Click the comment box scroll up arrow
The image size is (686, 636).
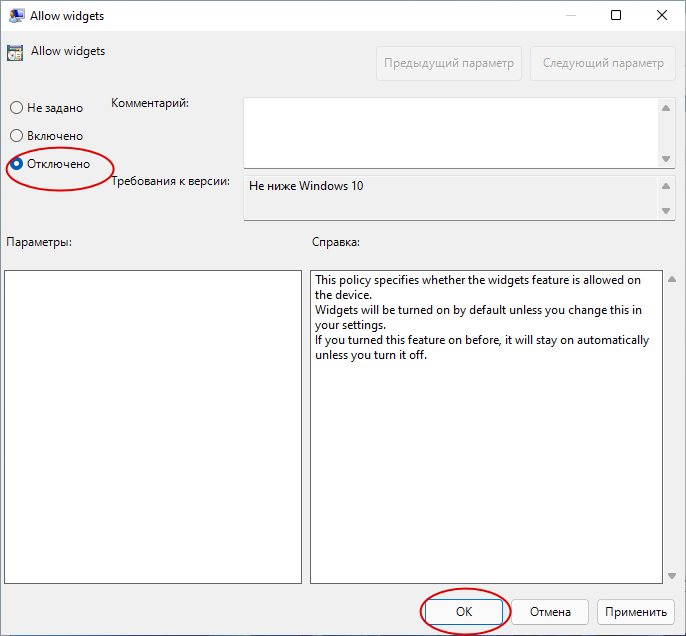pyautogui.click(x=666, y=108)
